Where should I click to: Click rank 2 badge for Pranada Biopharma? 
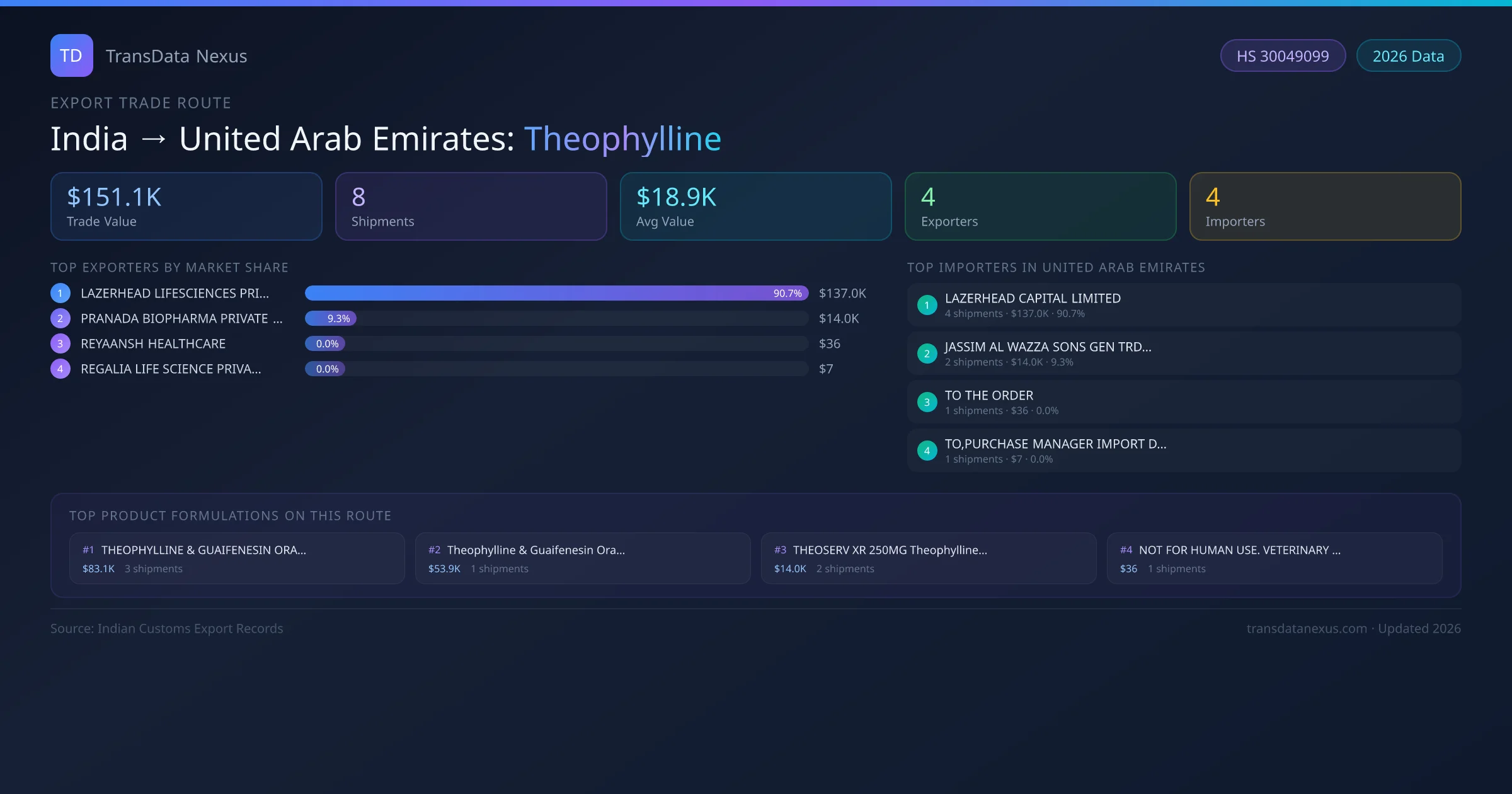(60, 318)
